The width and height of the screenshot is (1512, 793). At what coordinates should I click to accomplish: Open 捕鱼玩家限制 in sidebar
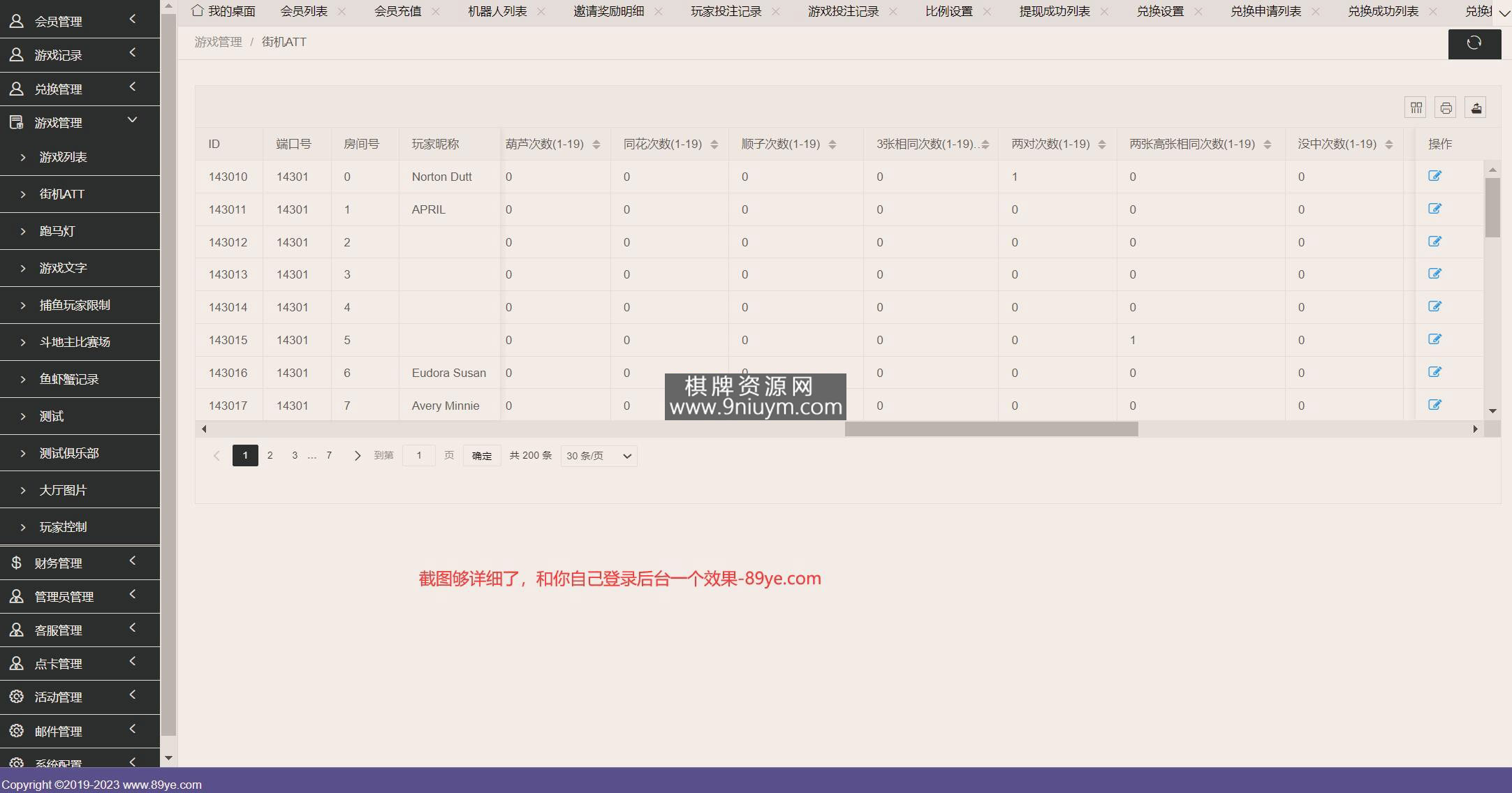[80, 305]
